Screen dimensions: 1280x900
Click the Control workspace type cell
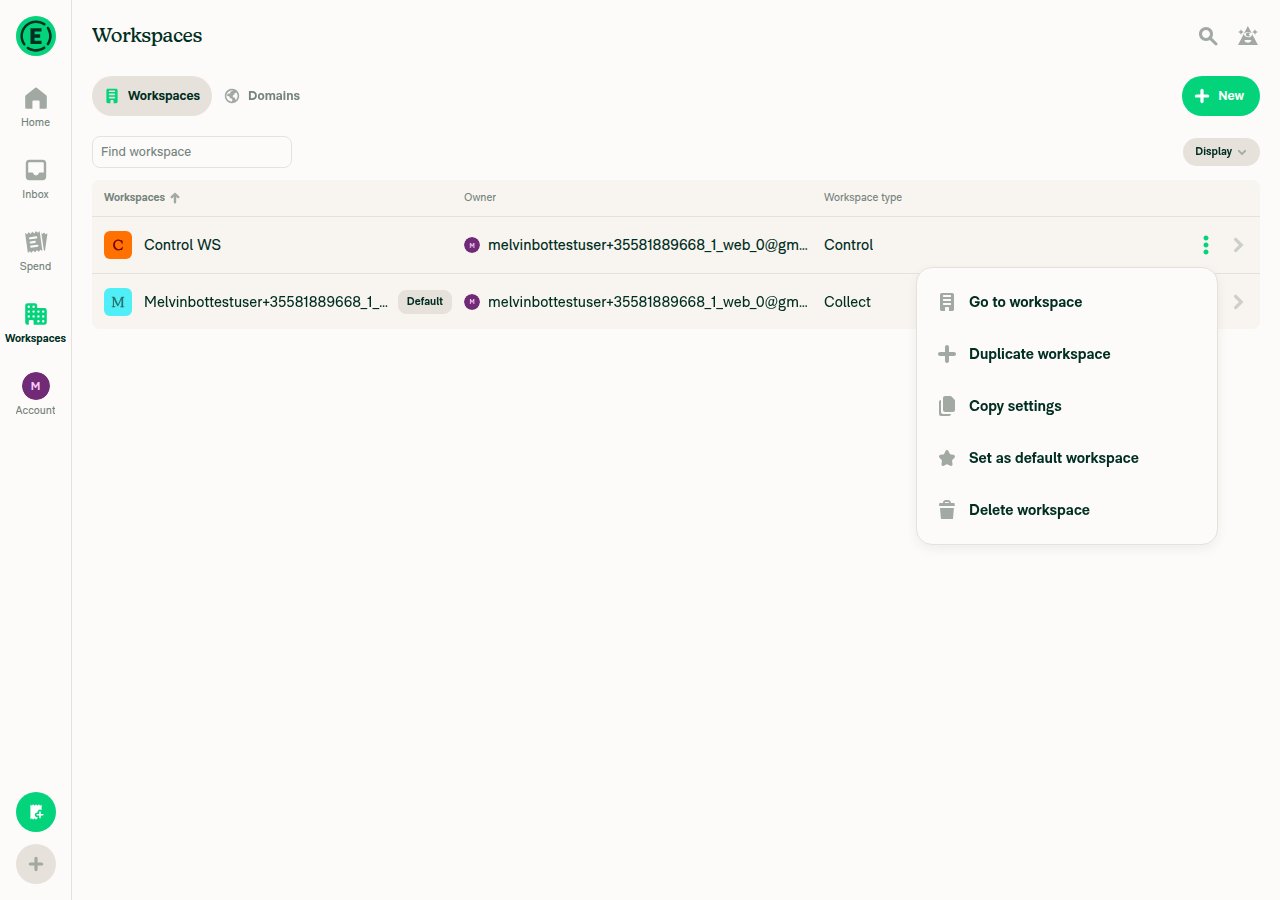849,245
